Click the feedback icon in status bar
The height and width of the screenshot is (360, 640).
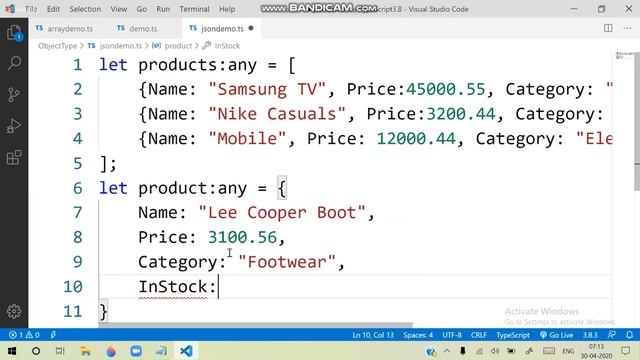point(611,335)
